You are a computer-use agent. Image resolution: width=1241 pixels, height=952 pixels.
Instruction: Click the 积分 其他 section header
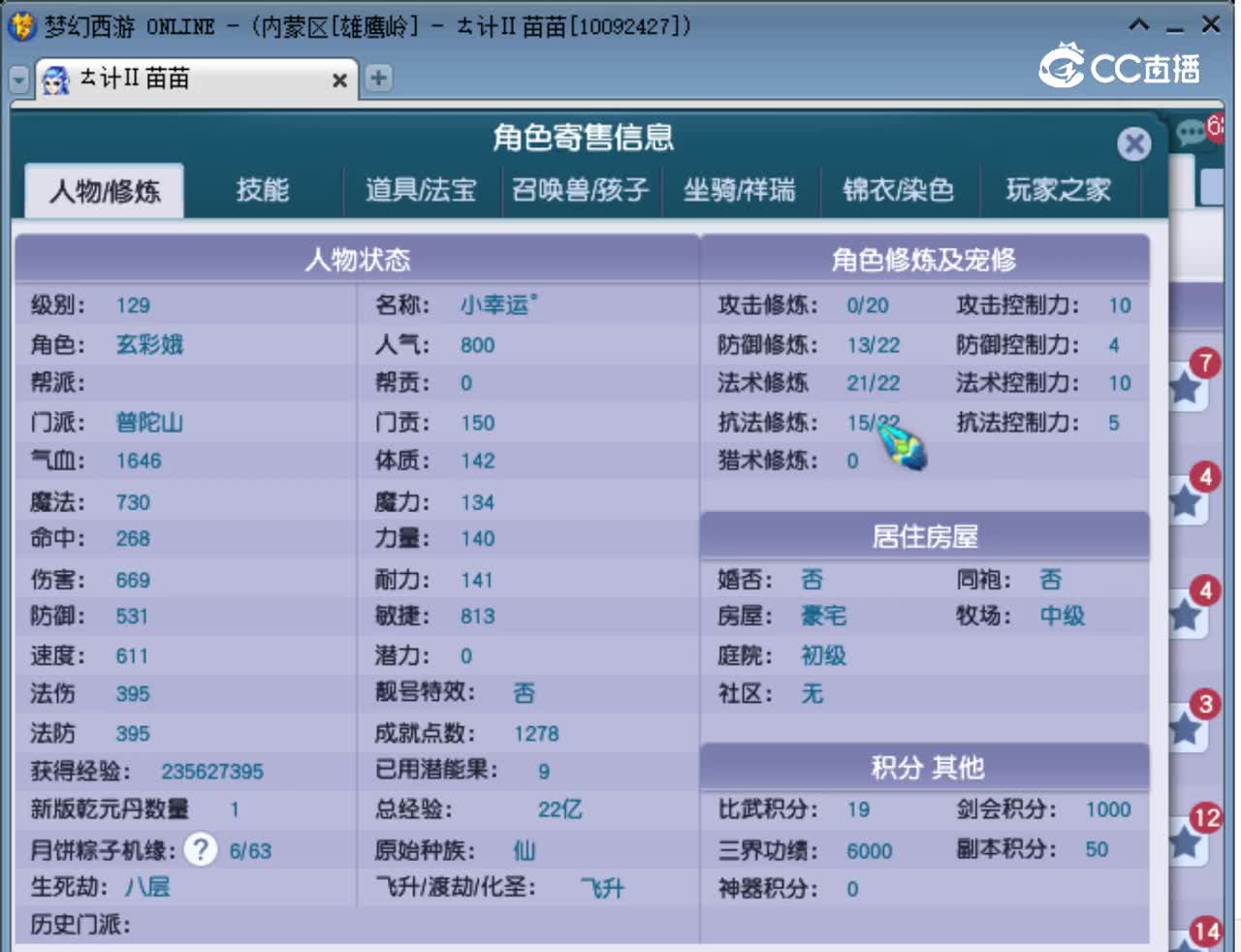(x=924, y=768)
